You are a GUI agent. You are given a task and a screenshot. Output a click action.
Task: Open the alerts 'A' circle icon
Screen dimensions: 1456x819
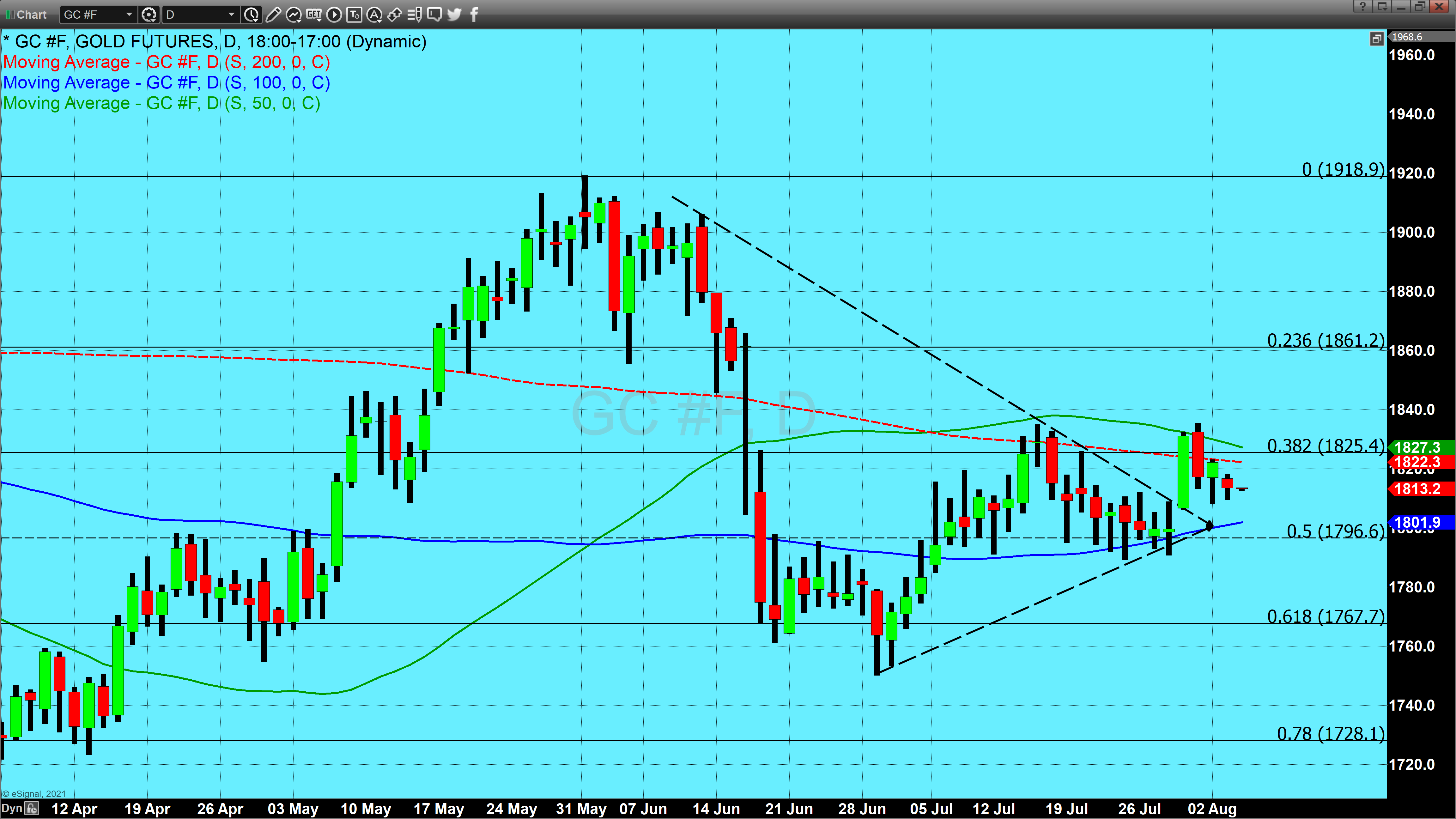(374, 15)
